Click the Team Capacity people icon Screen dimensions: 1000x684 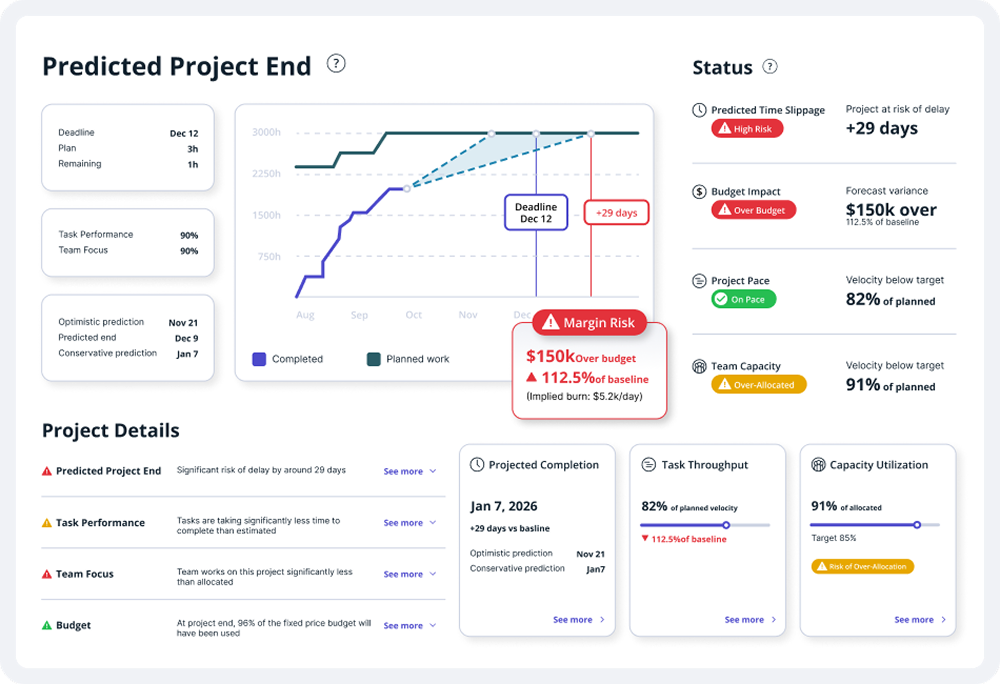(700, 366)
